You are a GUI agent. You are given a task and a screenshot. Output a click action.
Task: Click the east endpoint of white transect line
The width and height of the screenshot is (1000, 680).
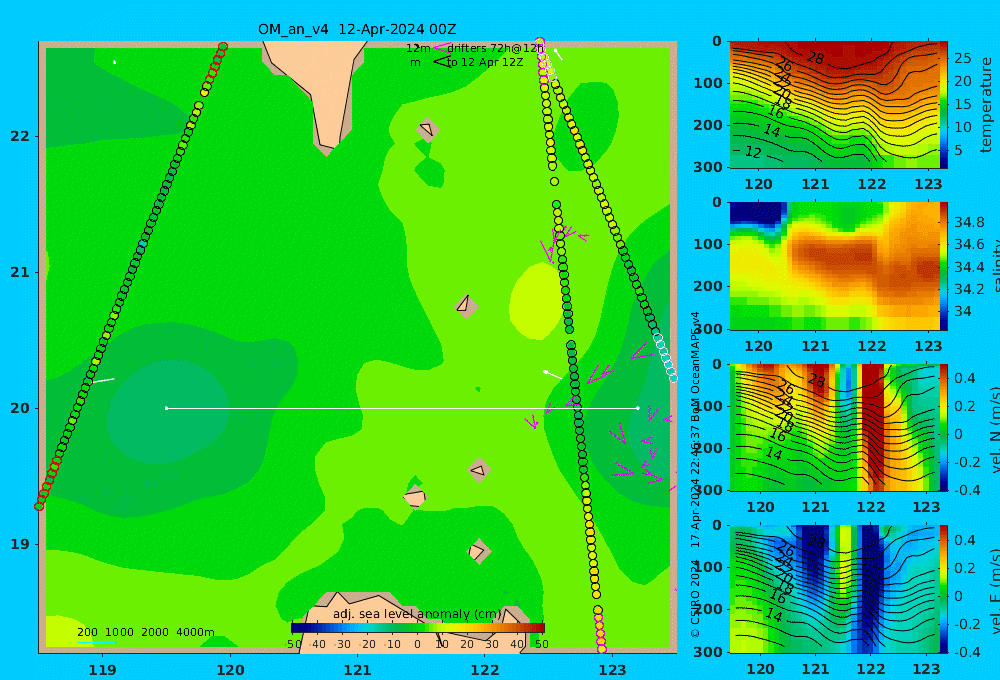click(638, 408)
